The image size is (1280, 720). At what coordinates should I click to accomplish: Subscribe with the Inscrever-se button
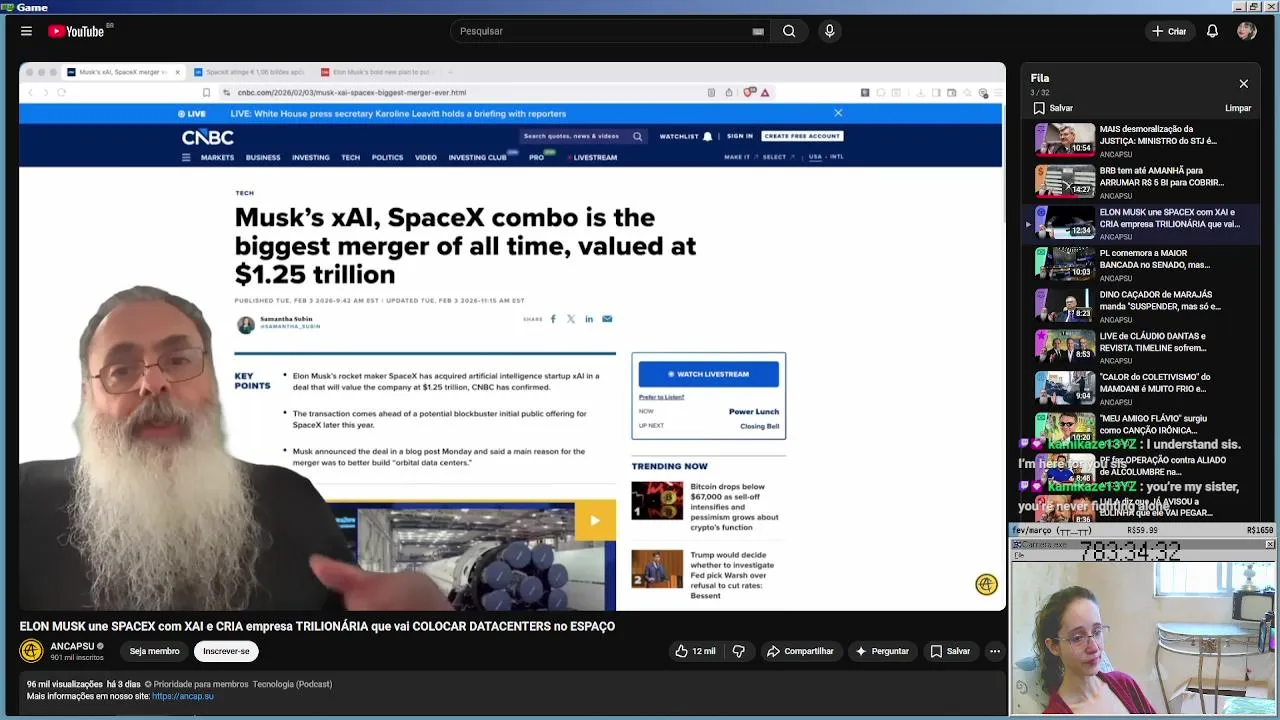pos(226,651)
